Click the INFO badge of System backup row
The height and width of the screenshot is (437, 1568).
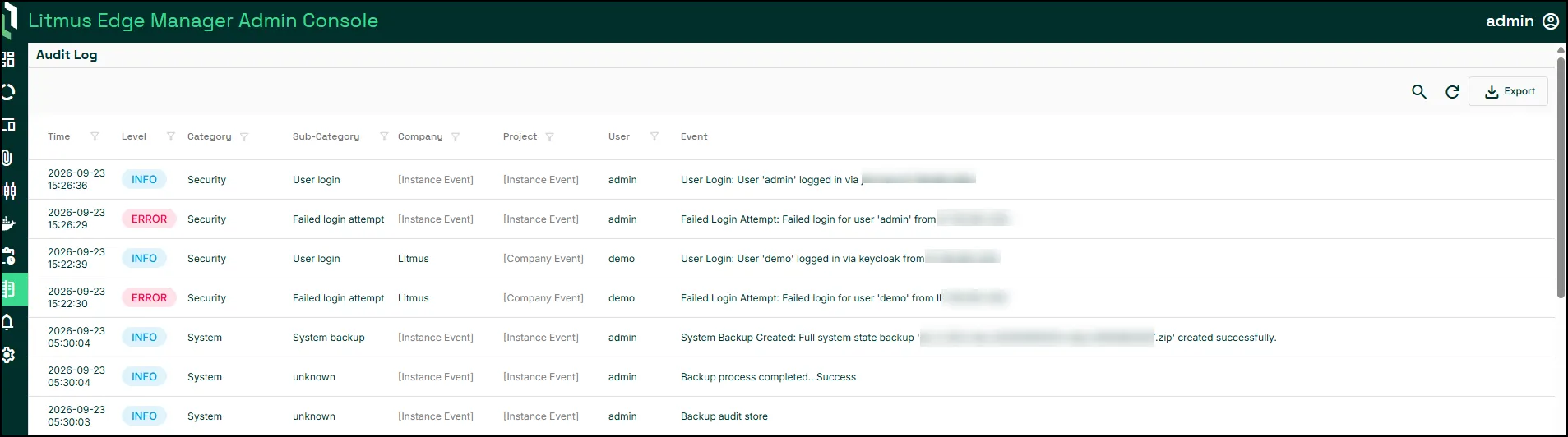coord(144,337)
